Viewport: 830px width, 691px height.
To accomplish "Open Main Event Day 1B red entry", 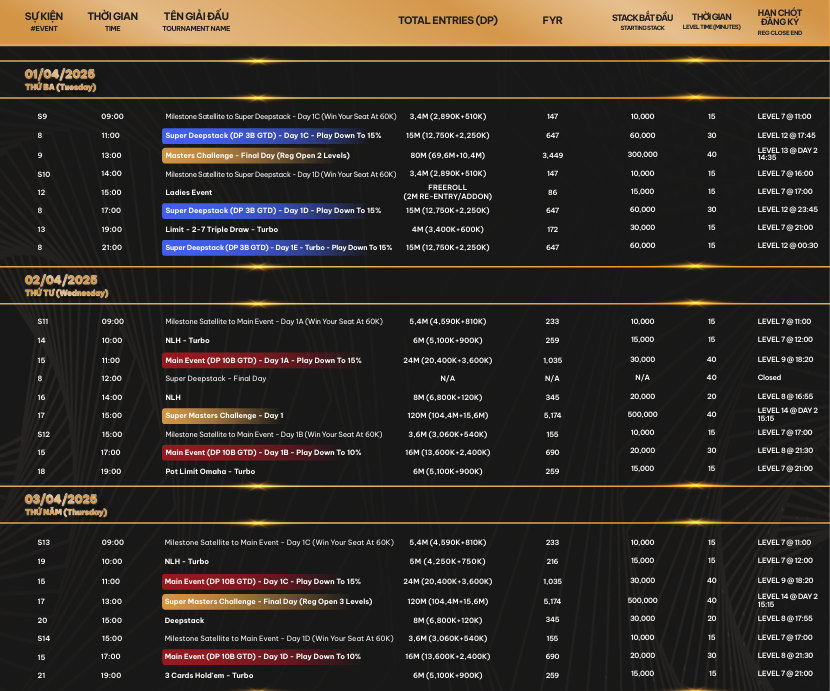I will (263, 453).
